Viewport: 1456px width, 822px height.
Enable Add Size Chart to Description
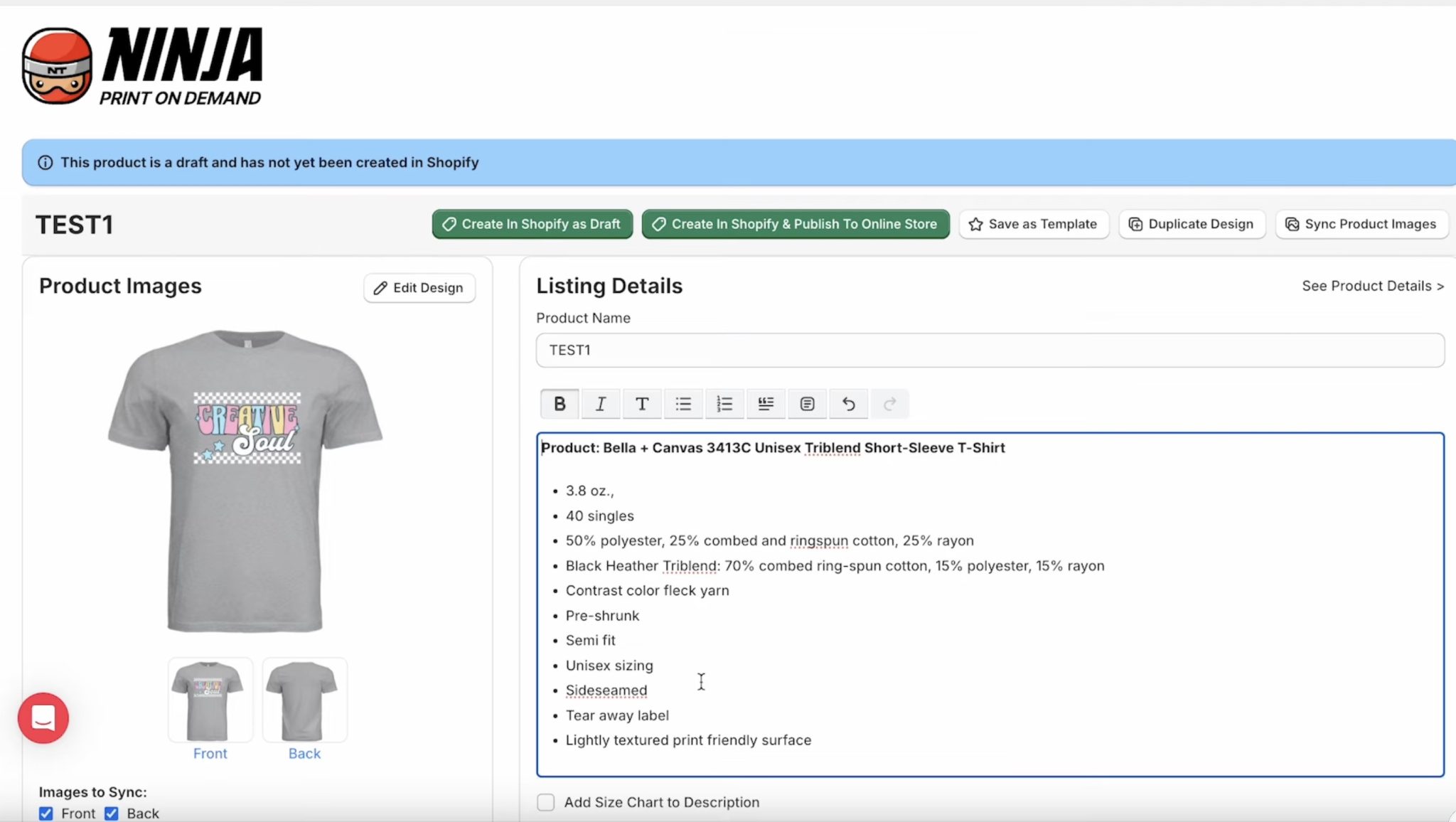pos(545,801)
